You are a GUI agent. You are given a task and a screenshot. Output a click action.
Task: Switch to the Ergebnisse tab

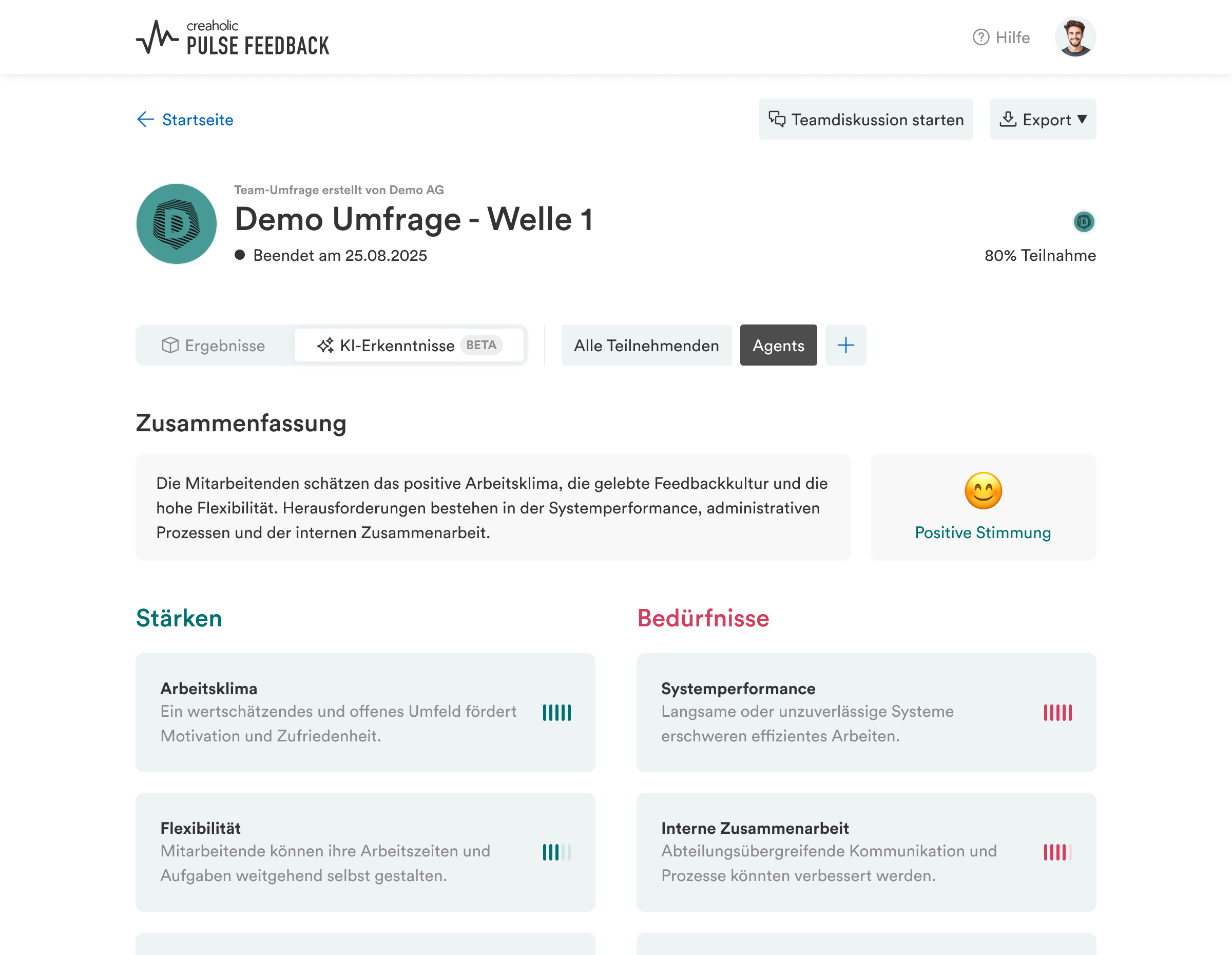[214, 345]
